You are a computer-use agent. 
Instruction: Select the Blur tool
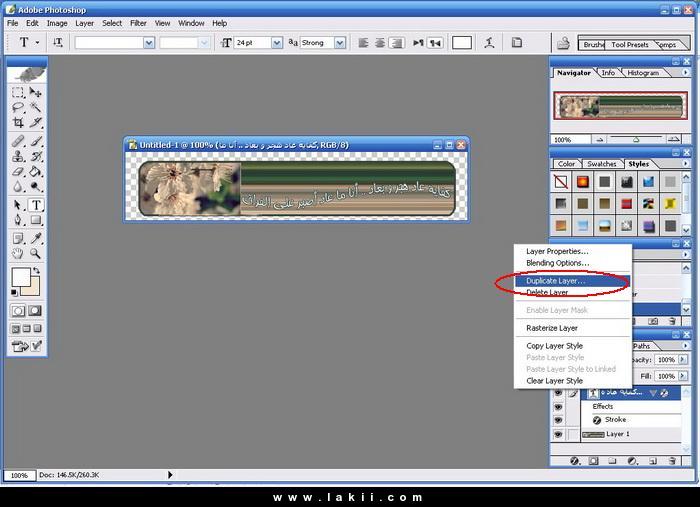coord(18,187)
